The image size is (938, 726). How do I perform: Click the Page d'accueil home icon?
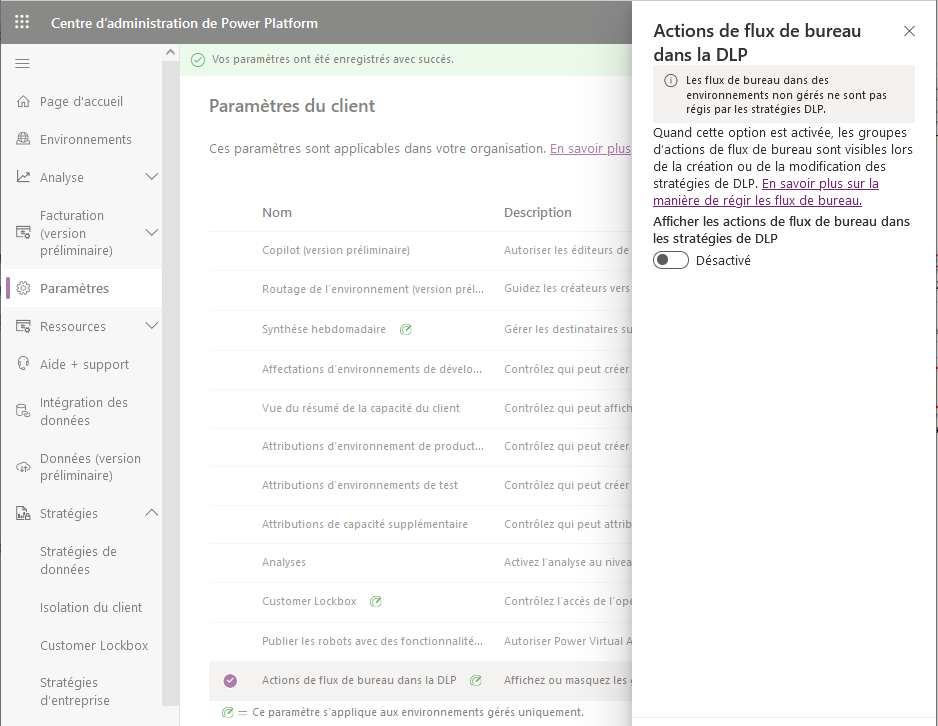(x=23, y=101)
